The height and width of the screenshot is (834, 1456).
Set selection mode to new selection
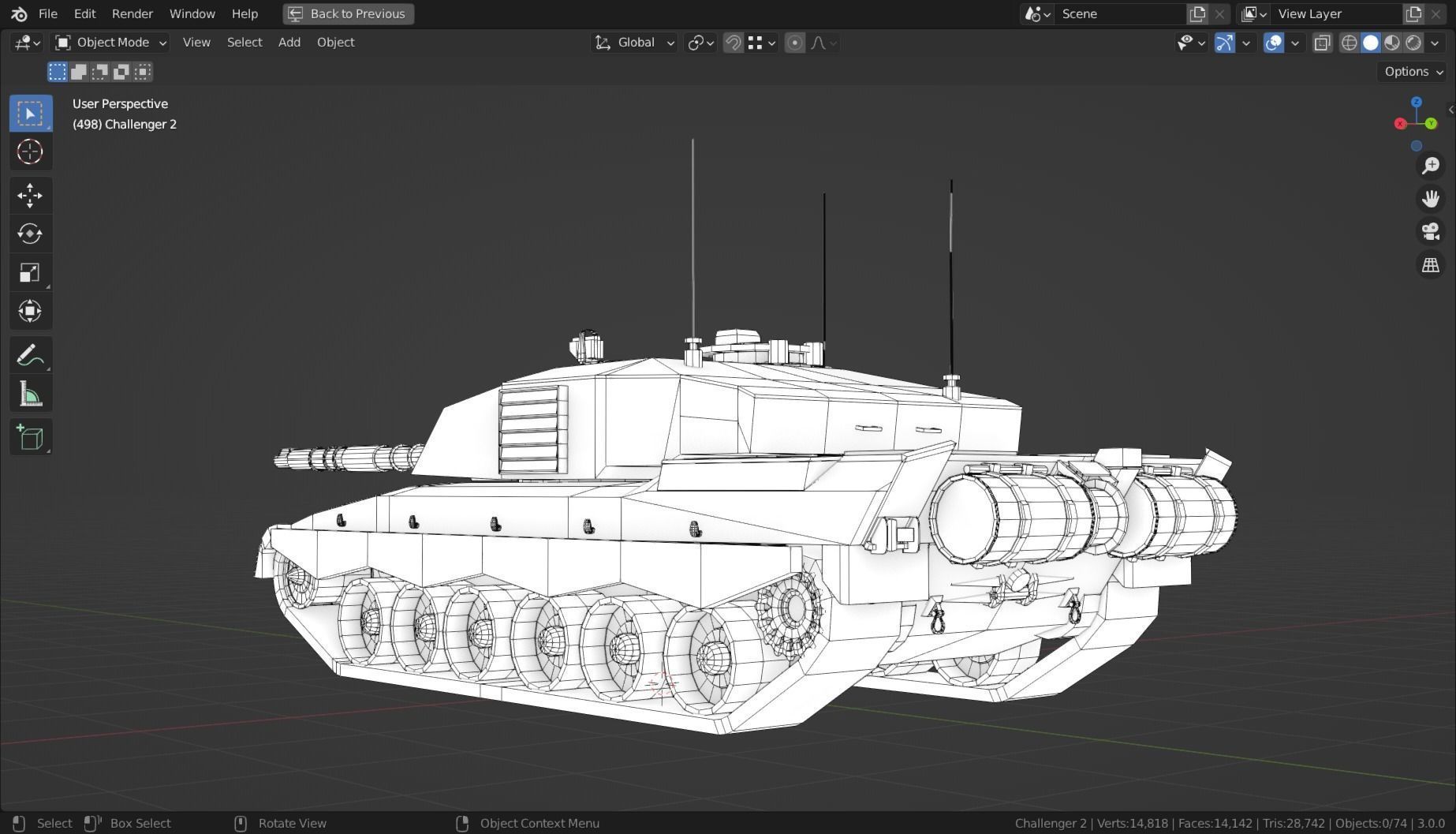58,72
